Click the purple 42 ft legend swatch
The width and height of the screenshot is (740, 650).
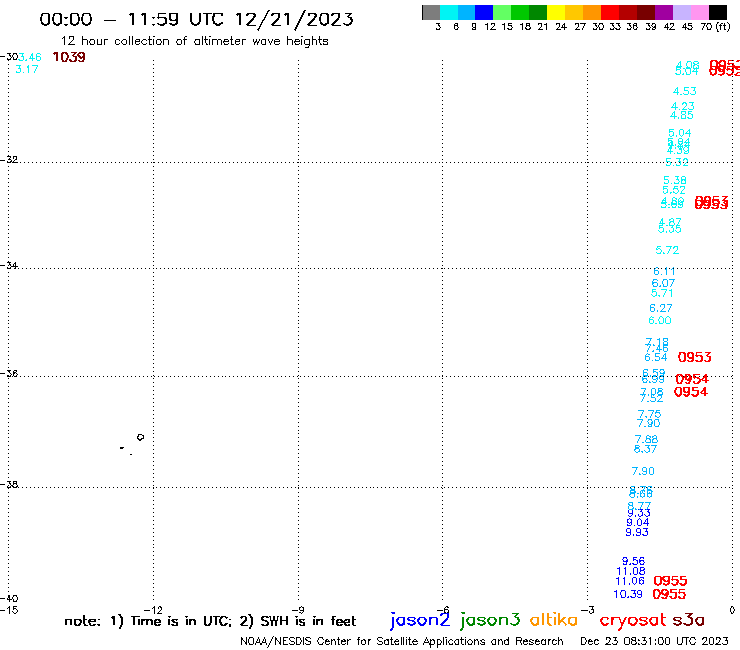[664, 12]
